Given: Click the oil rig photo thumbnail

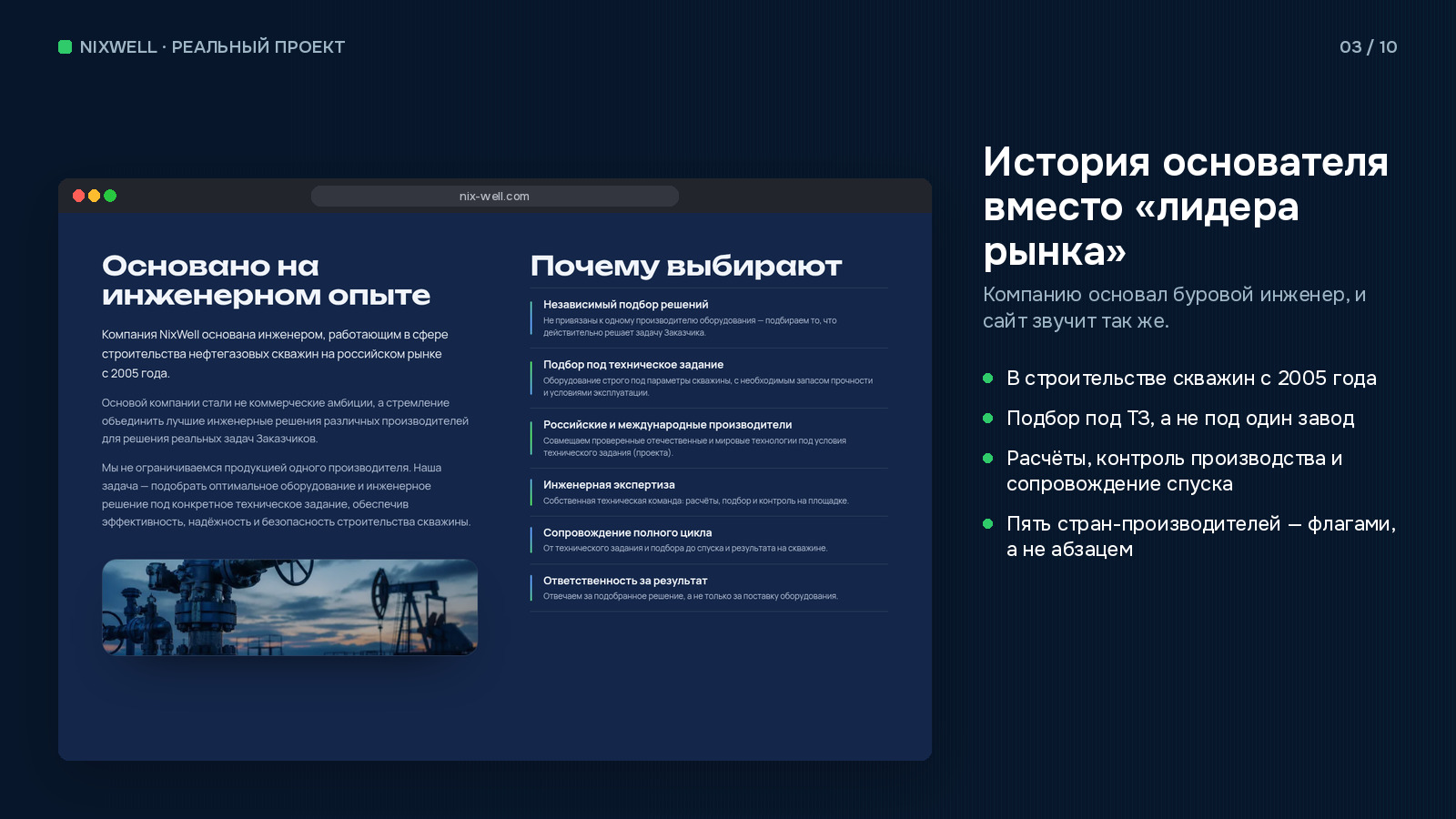Looking at the screenshot, I should coord(289,607).
